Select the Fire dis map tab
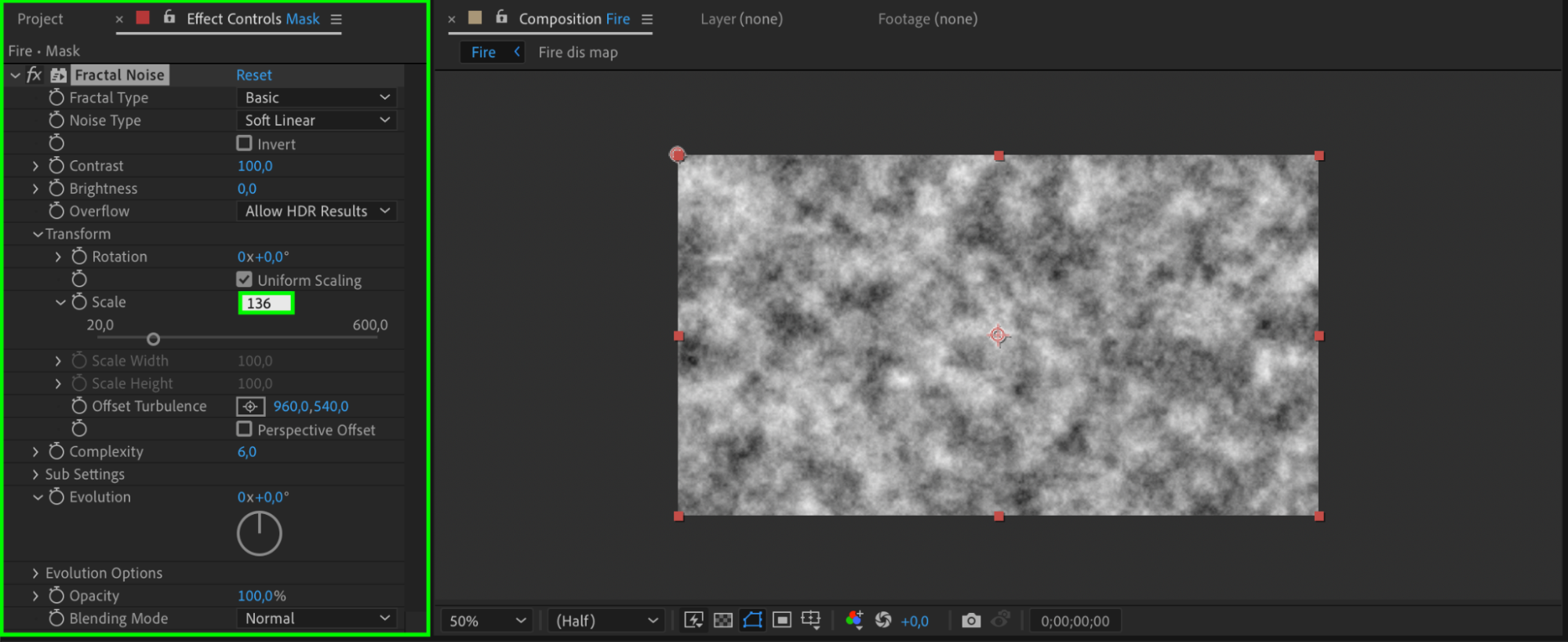The image size is (1568, 642). (x=578, y=53)
